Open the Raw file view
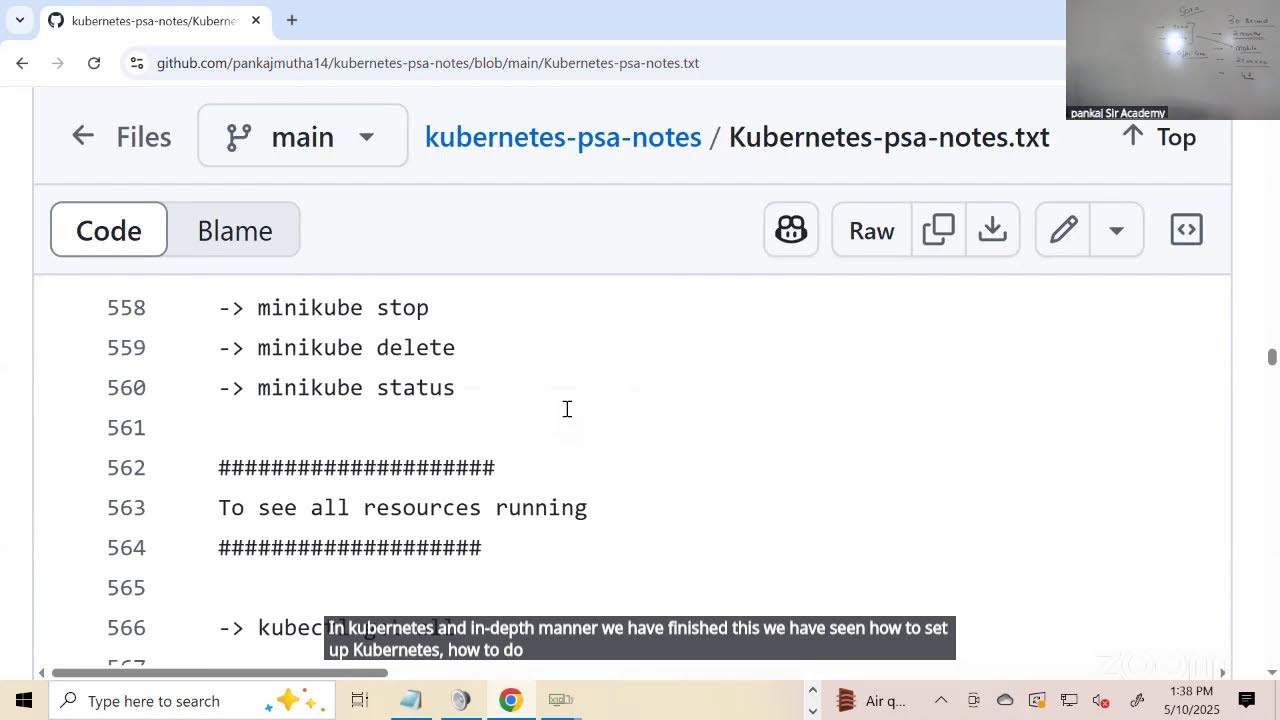This screenshot has width=1280, height=720. pyautogui.click(x=871, y=230)
